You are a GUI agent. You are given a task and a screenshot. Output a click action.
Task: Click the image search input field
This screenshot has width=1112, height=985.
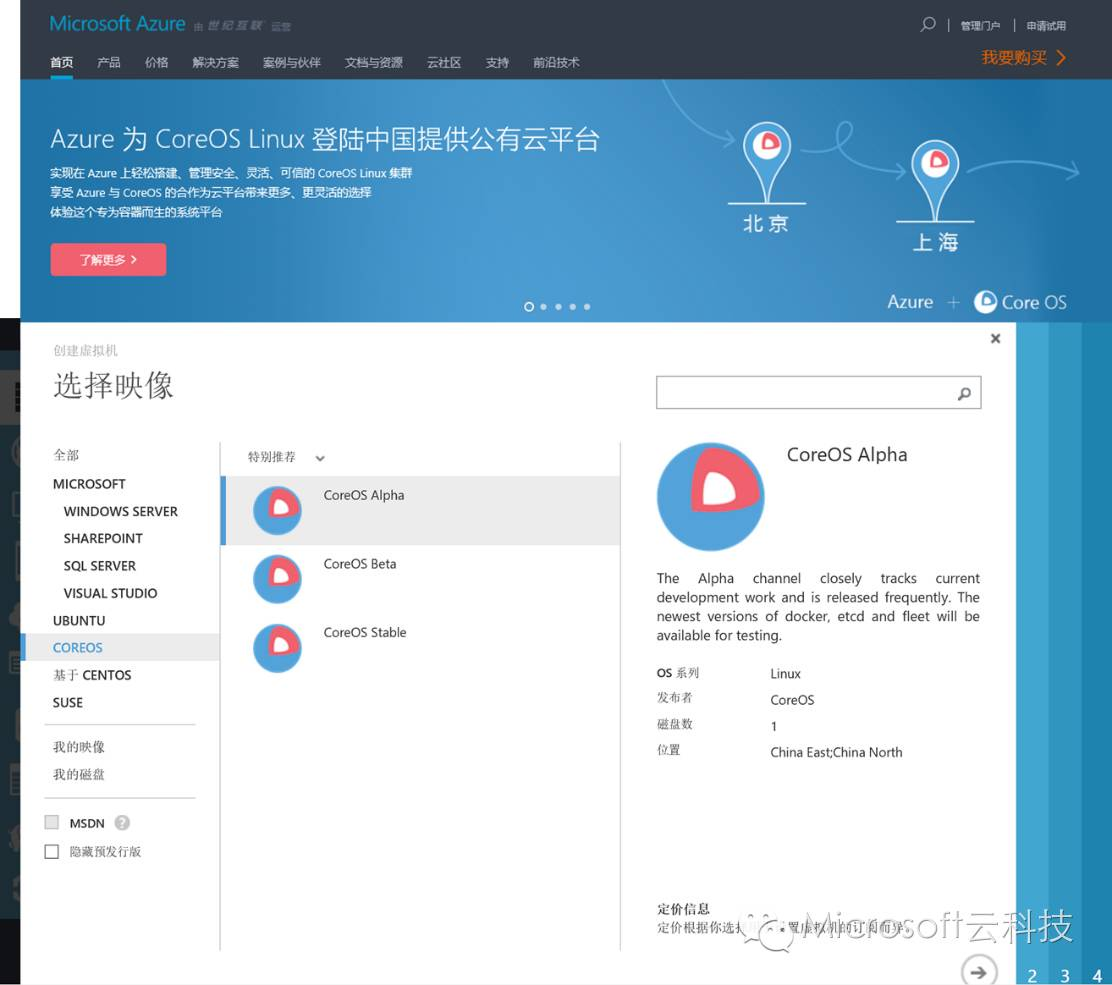pos(818,393)
